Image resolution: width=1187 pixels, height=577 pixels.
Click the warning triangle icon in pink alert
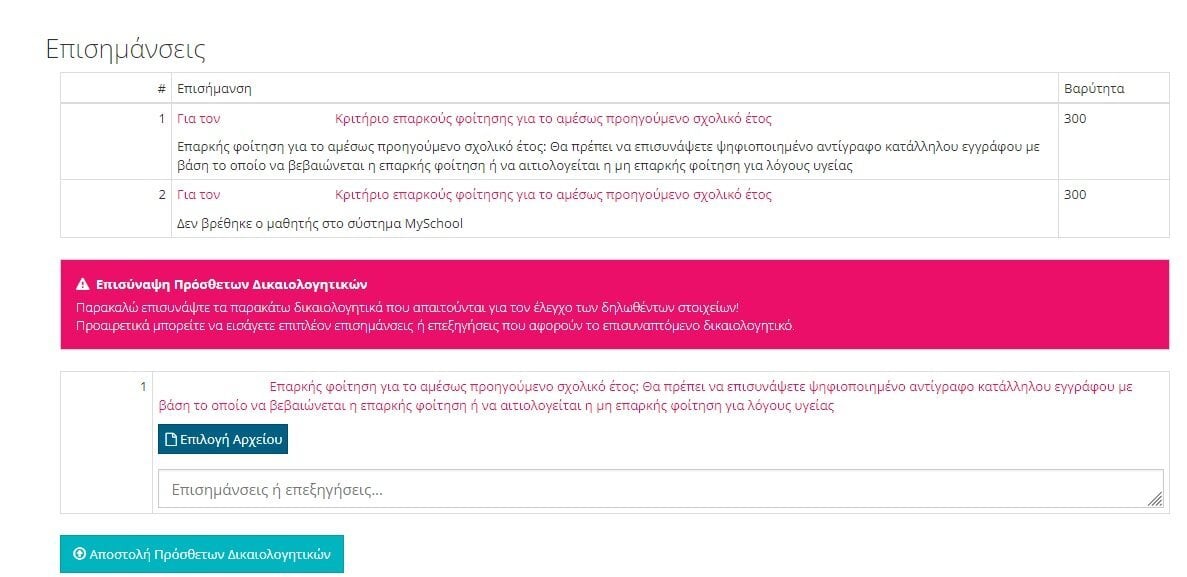[x=83, y=285]
